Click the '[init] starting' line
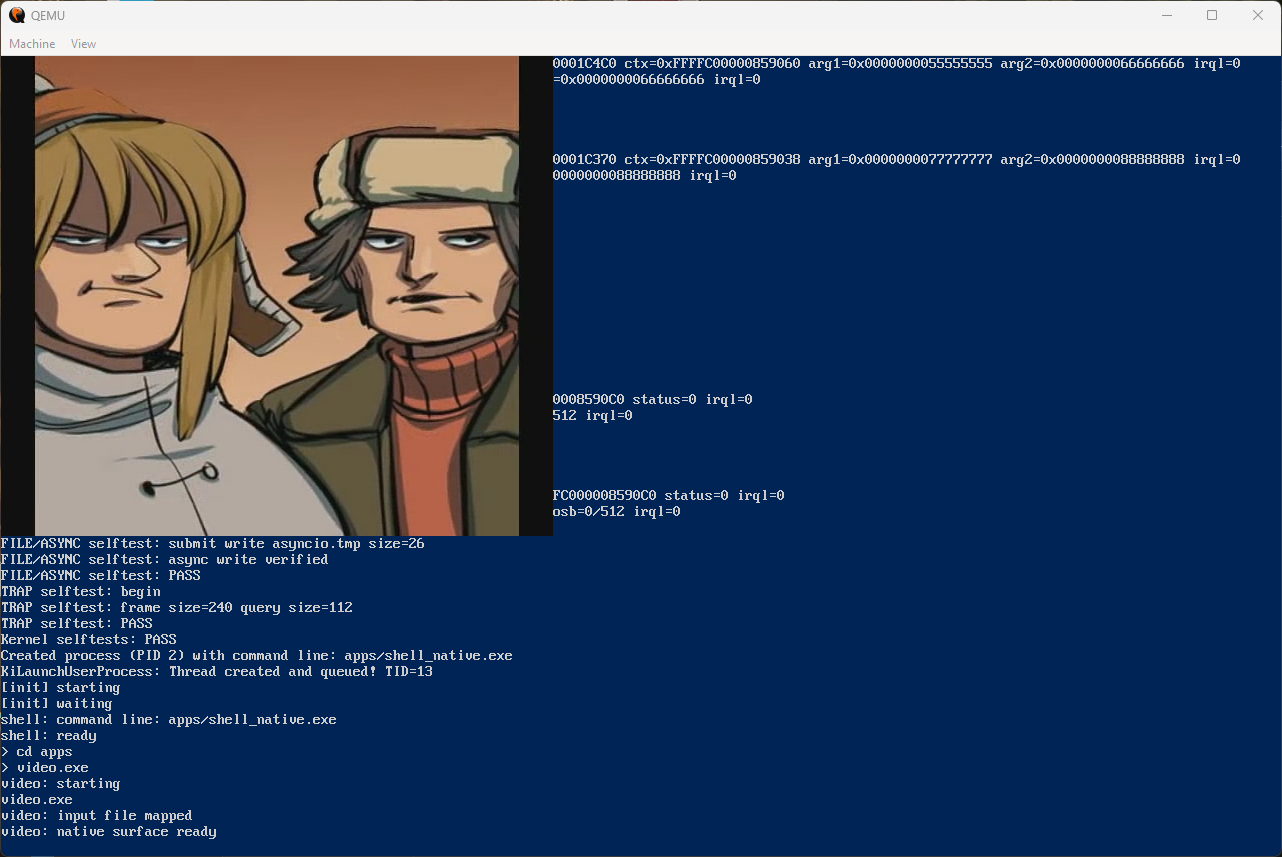The width and height of the screenshot is (1282, 857). pos(61,688)
